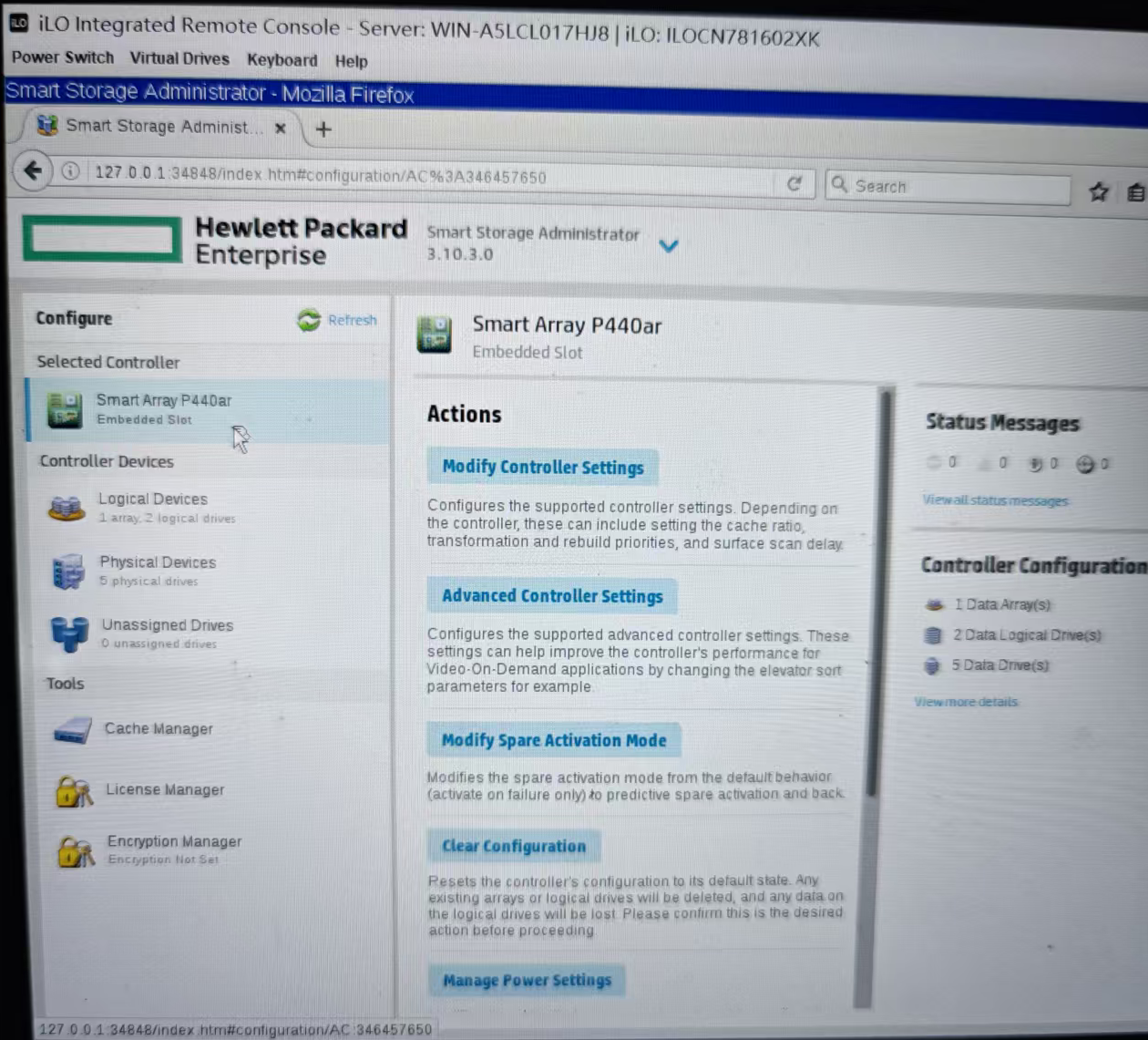Expand Smart Storage Administrator dropdown chevron
The height and width of the screenshot is (1040, 1148).
[x=669, y=246]
